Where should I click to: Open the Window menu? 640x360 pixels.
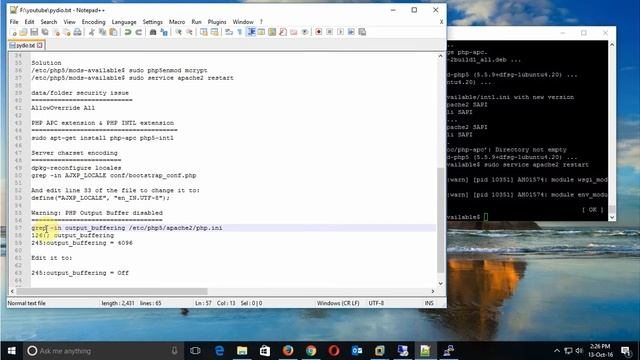243,22
